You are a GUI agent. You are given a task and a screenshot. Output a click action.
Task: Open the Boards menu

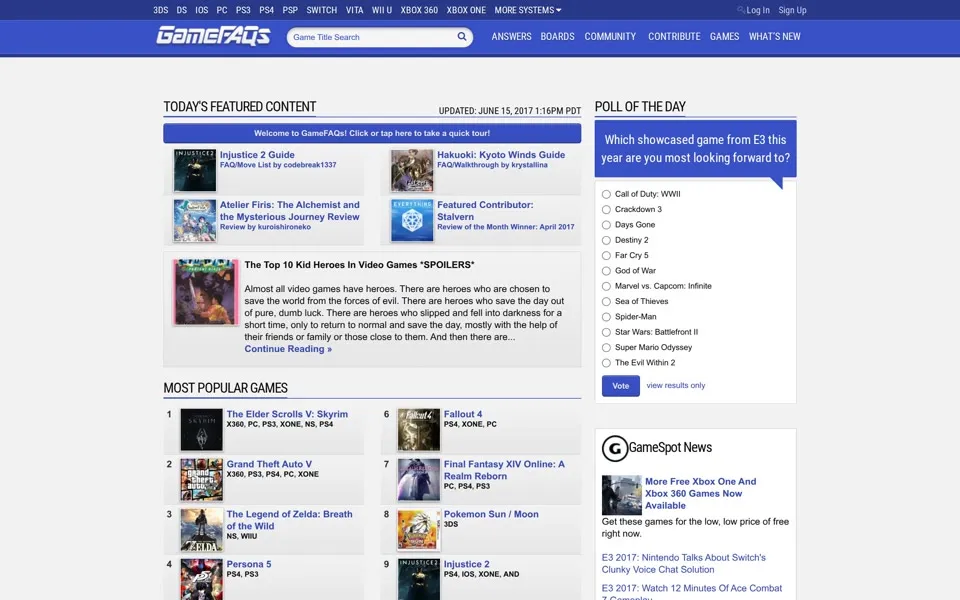pos(557,37)
